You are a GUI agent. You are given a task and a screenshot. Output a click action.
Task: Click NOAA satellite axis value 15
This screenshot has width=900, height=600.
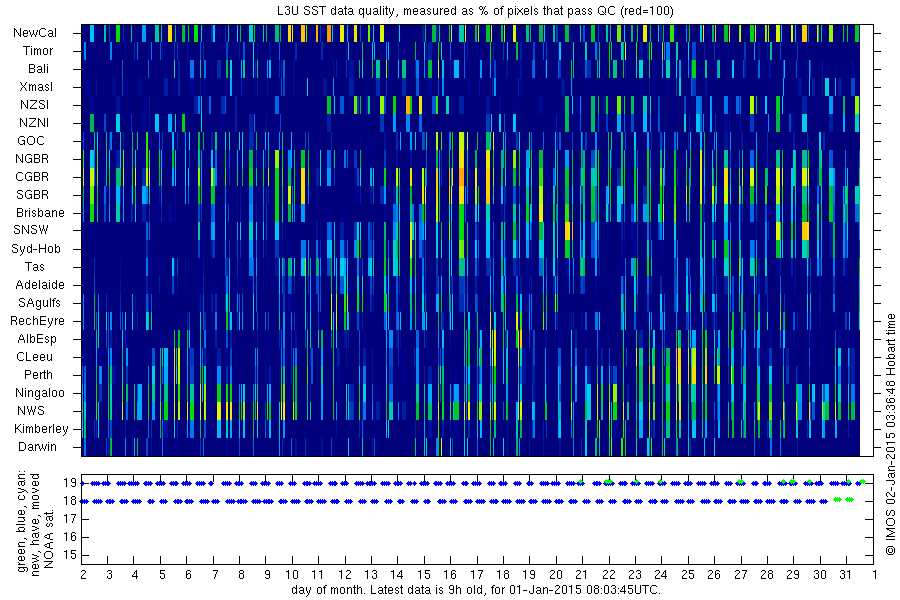tap(70, 555)
